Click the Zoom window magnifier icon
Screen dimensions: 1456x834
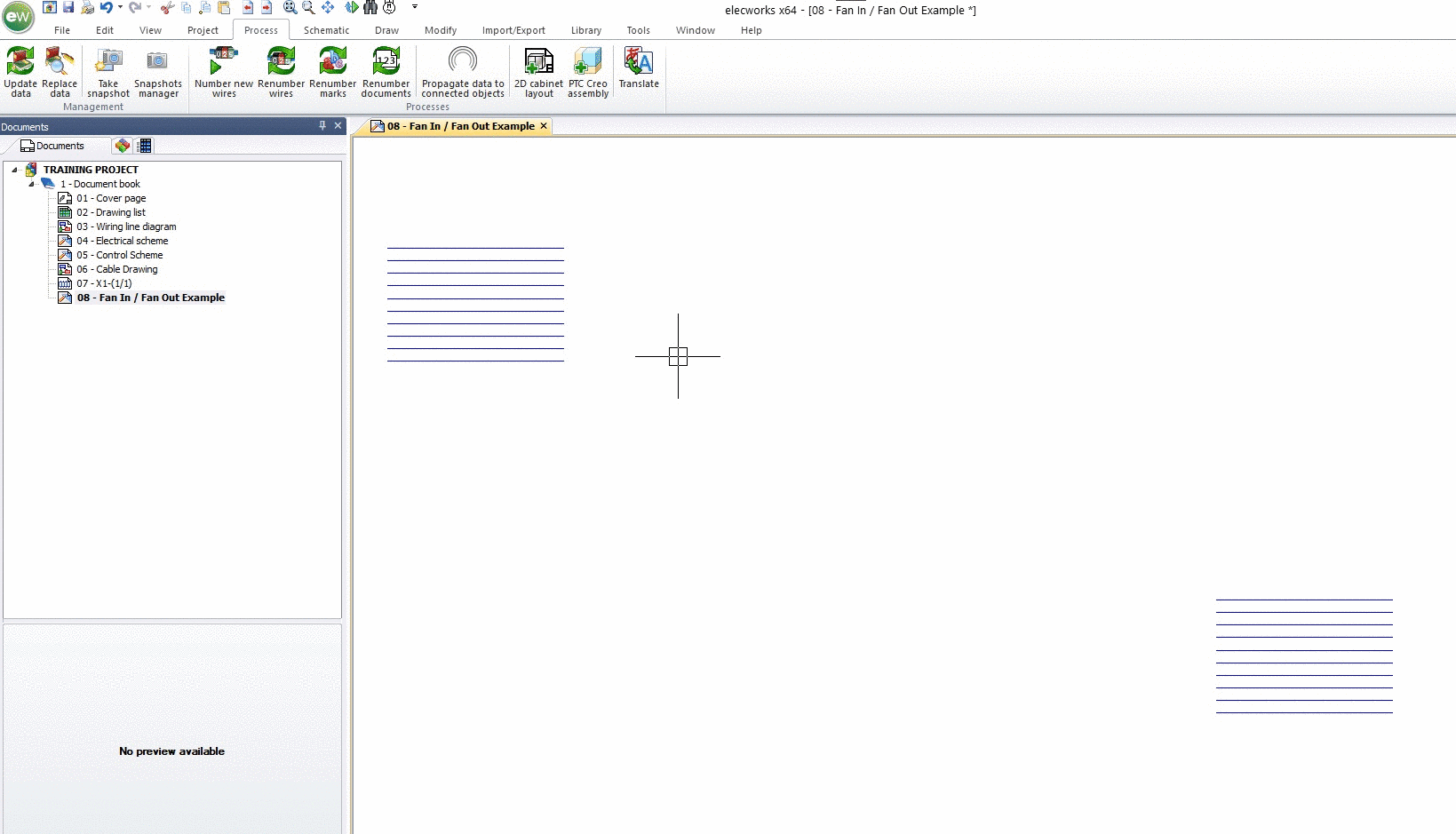pos(308,7)
